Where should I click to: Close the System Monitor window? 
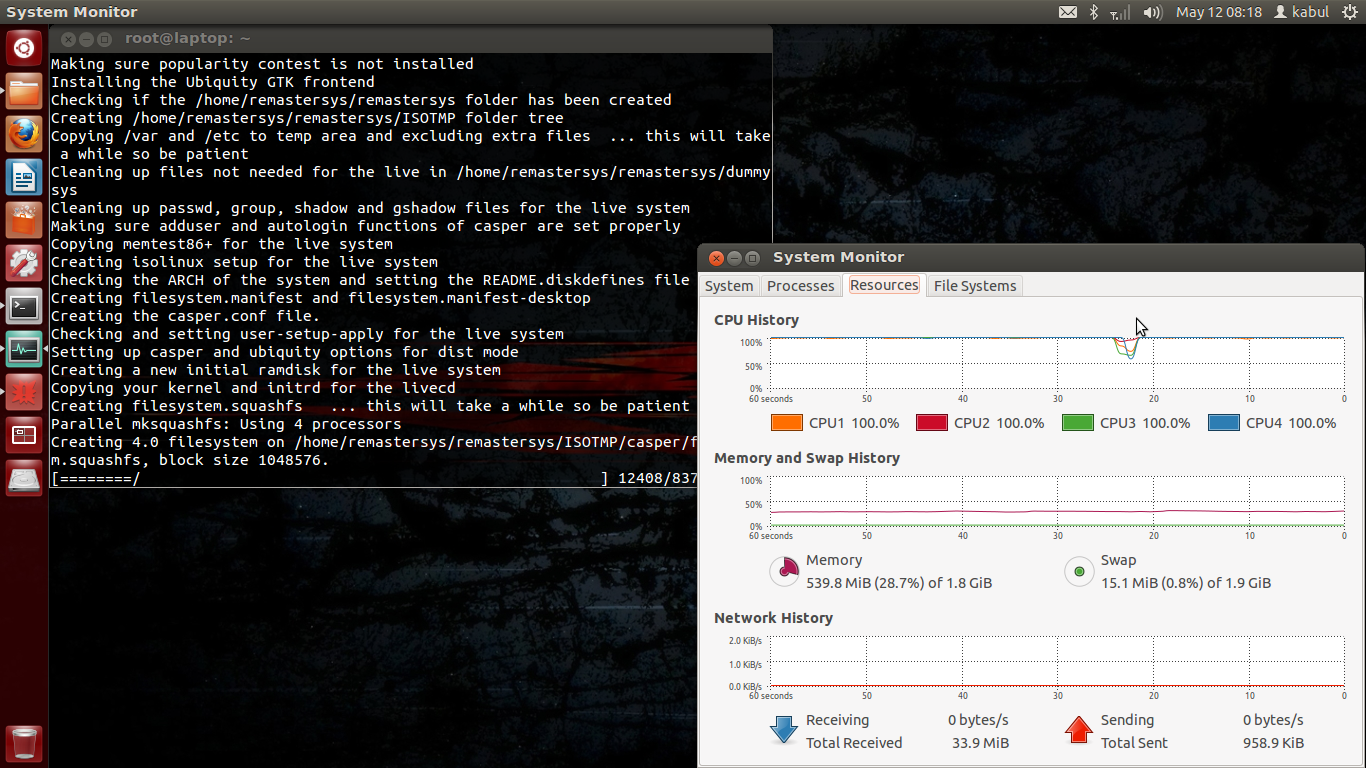(715, 258)
